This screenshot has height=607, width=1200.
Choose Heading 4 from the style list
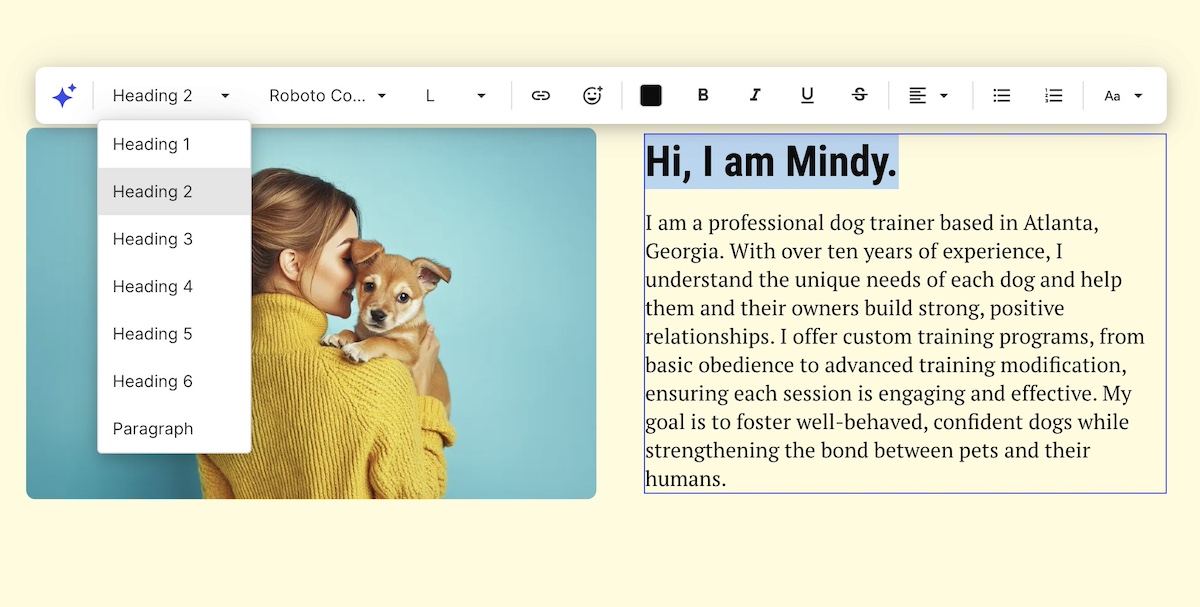pyautogui.click(x=174, y=287)
